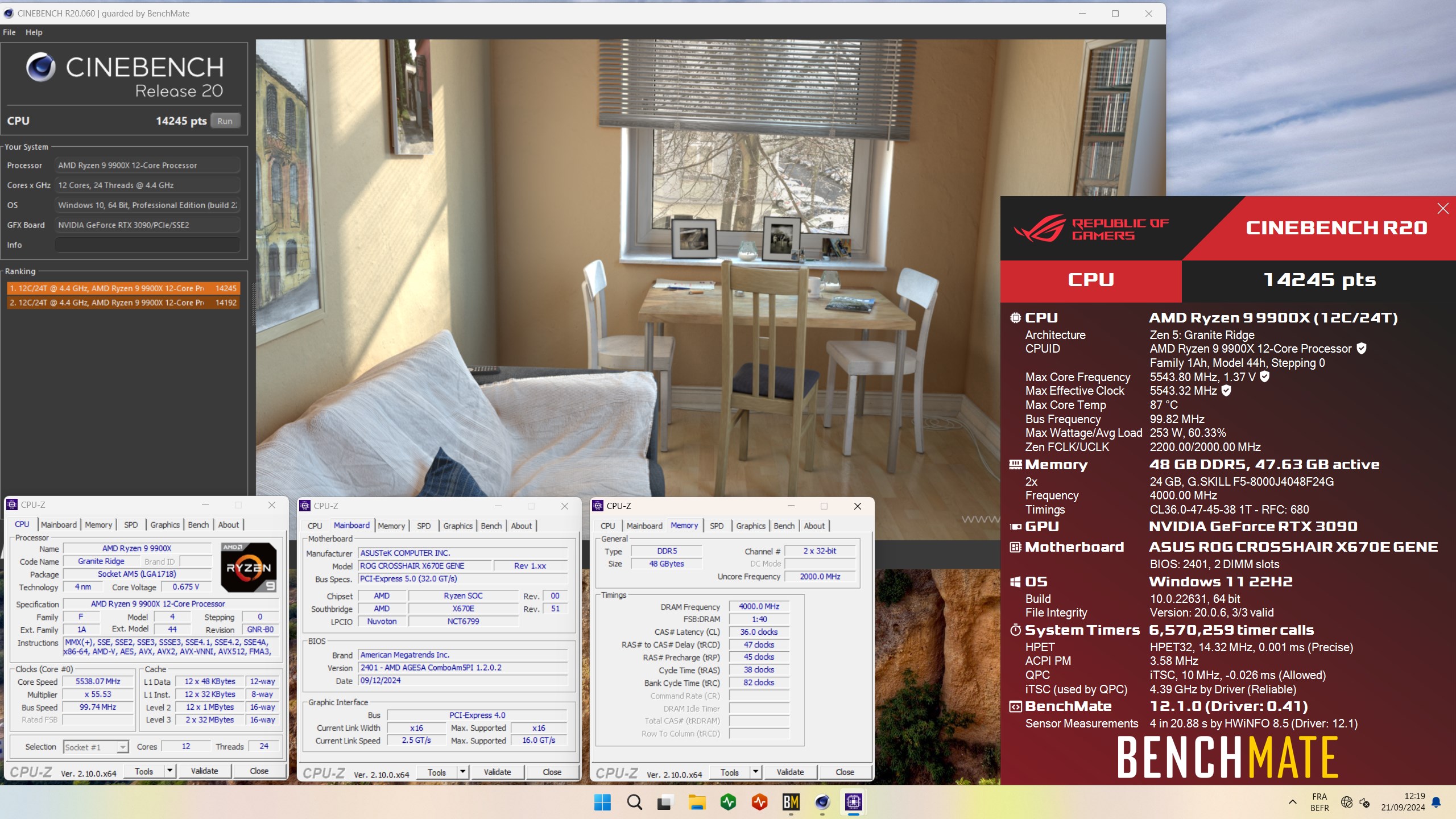Expand Socket #1 selection dropdown
The image size is (1456, 819).
(x=123, y=747)
